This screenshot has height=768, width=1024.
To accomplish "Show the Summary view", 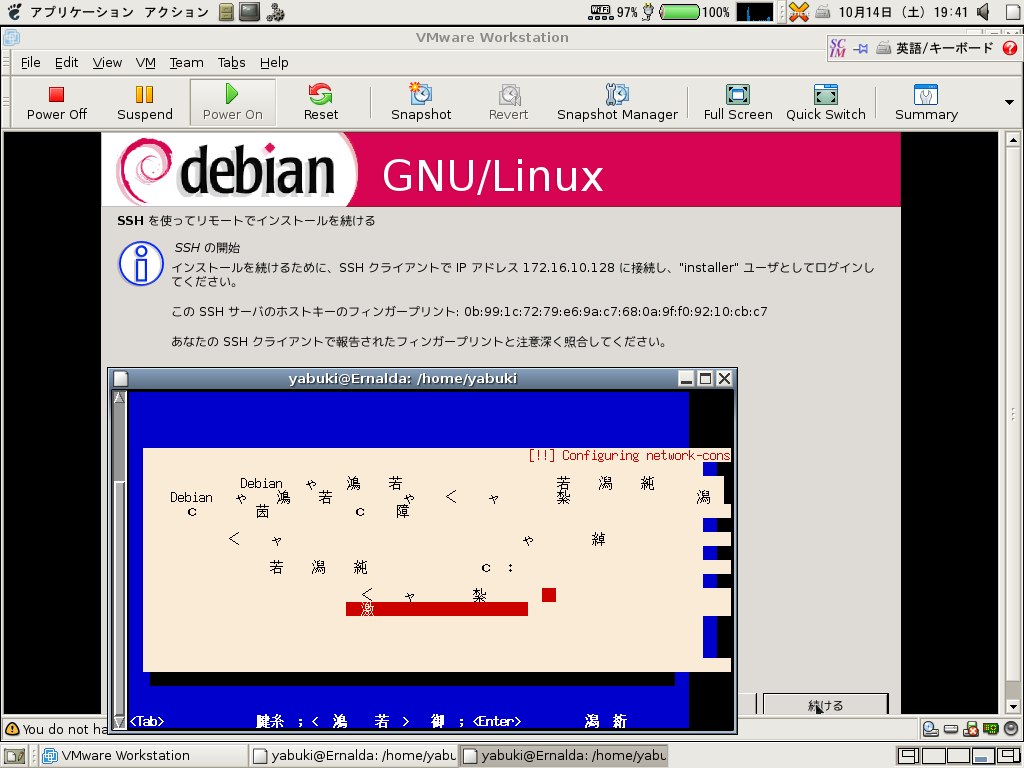I will tap(926, 103).
